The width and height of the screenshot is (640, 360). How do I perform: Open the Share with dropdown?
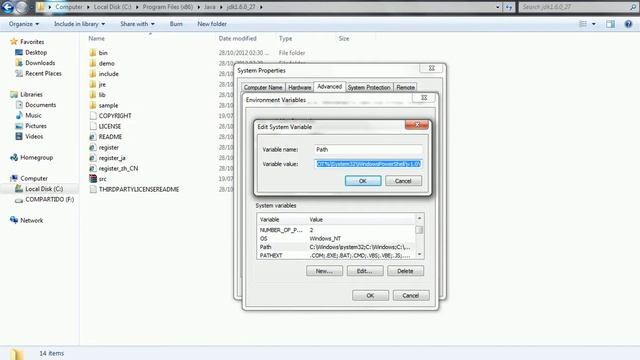click(137, 24)
